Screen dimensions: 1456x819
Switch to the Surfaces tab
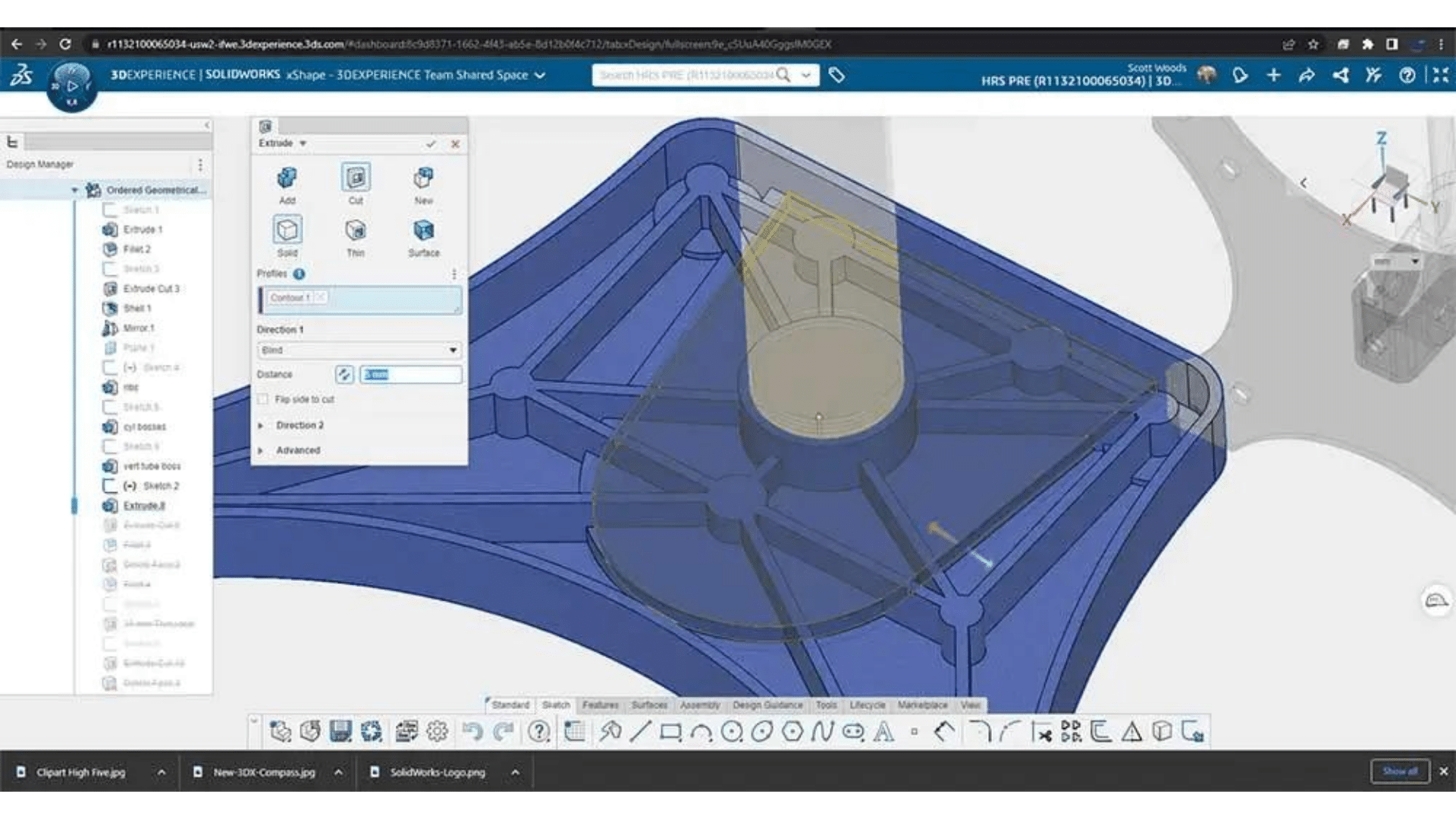coord(649,705)
